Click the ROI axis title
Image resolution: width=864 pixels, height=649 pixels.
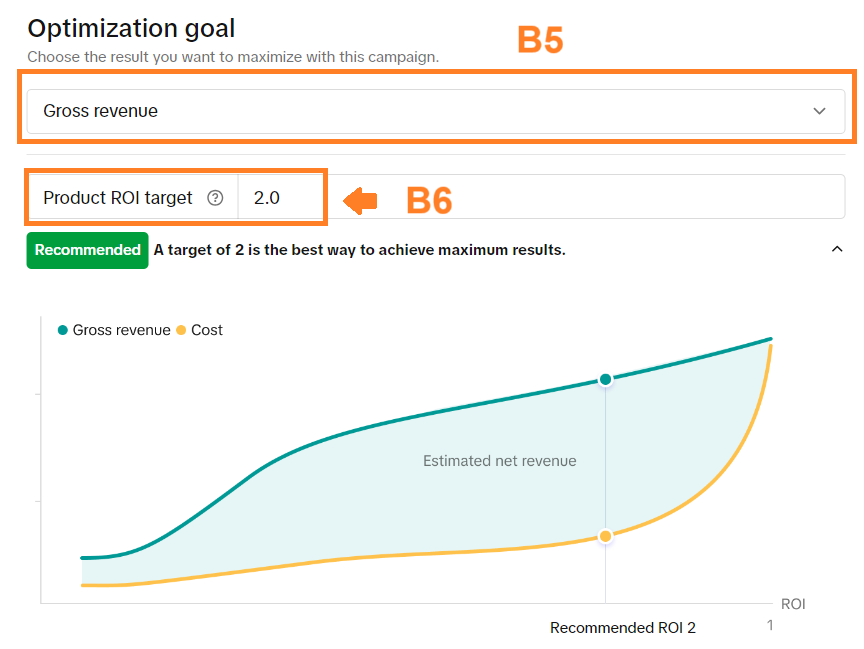pos(793,604)
